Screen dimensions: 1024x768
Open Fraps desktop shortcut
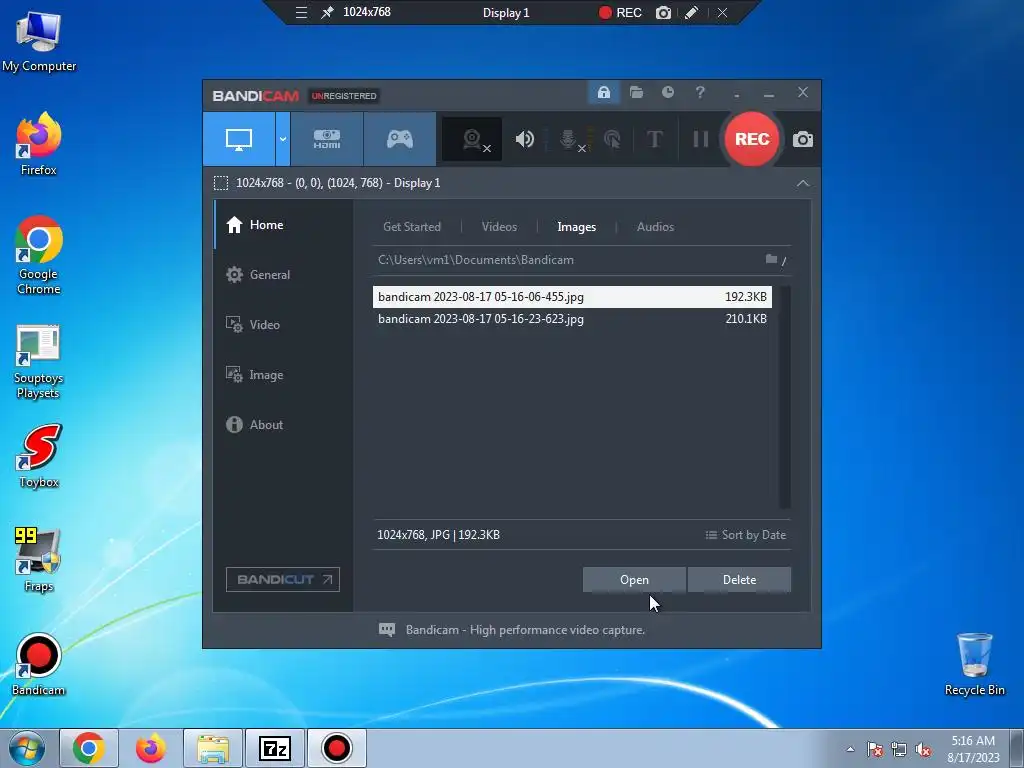[39, 560]
